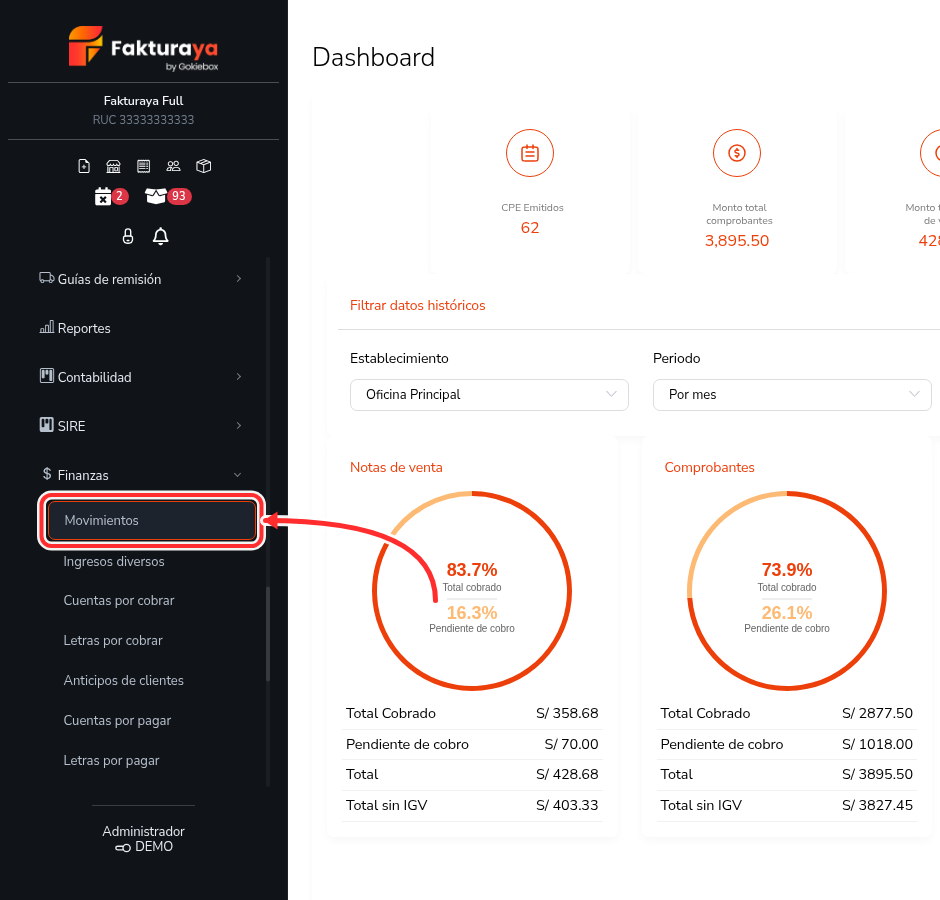Open the store front icon

click(x=113, y=166)
